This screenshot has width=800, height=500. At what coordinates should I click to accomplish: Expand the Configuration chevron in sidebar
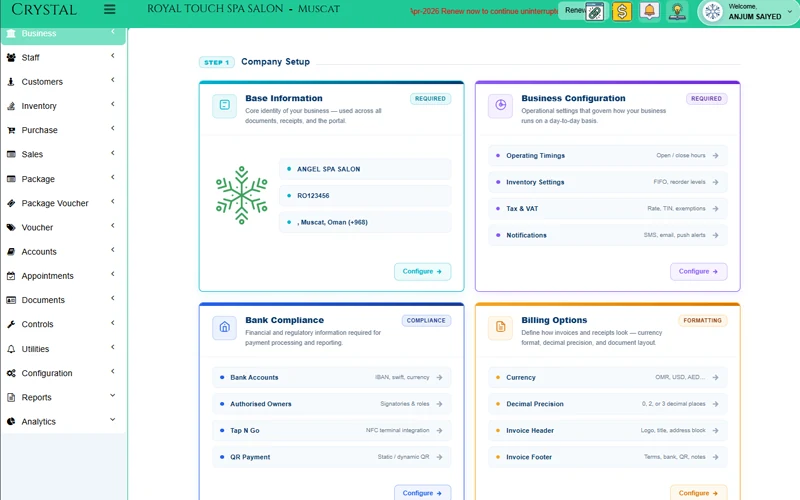click(113, 371)
